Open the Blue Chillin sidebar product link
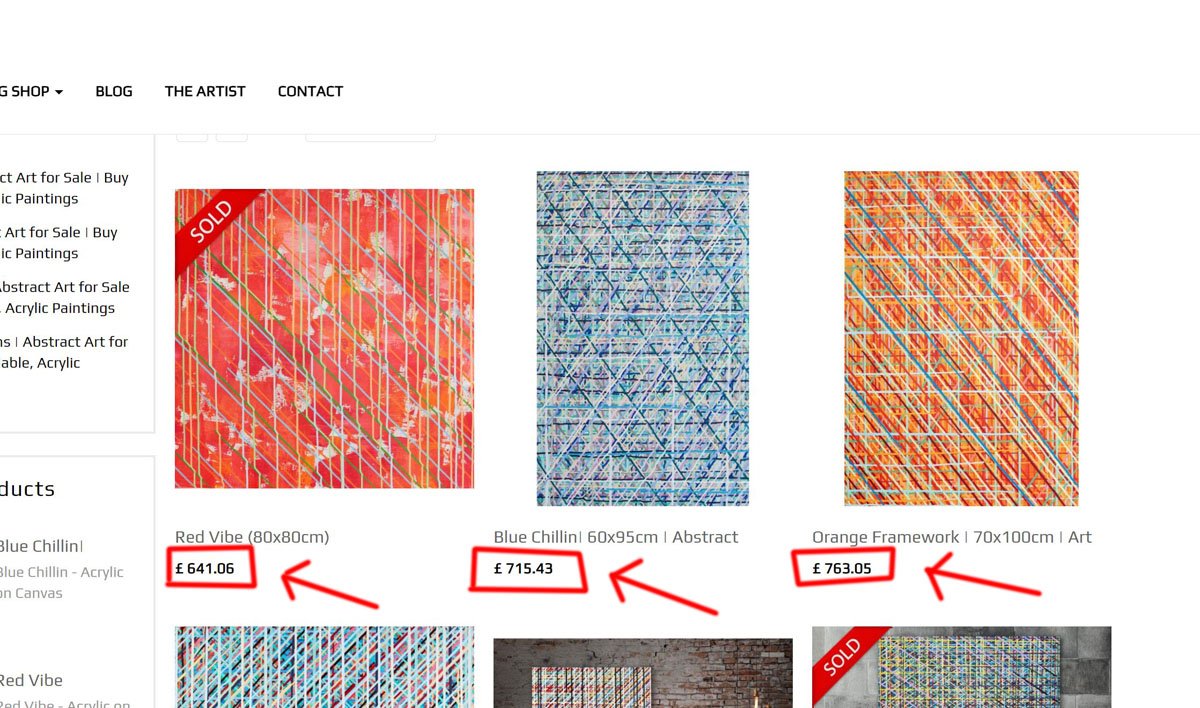This screenshot has height=708, width=1200. point(41,546)
